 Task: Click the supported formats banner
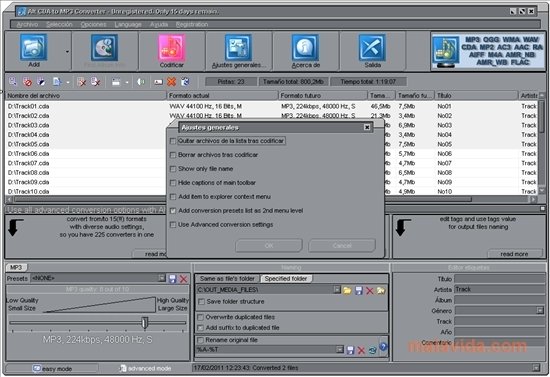488,51
